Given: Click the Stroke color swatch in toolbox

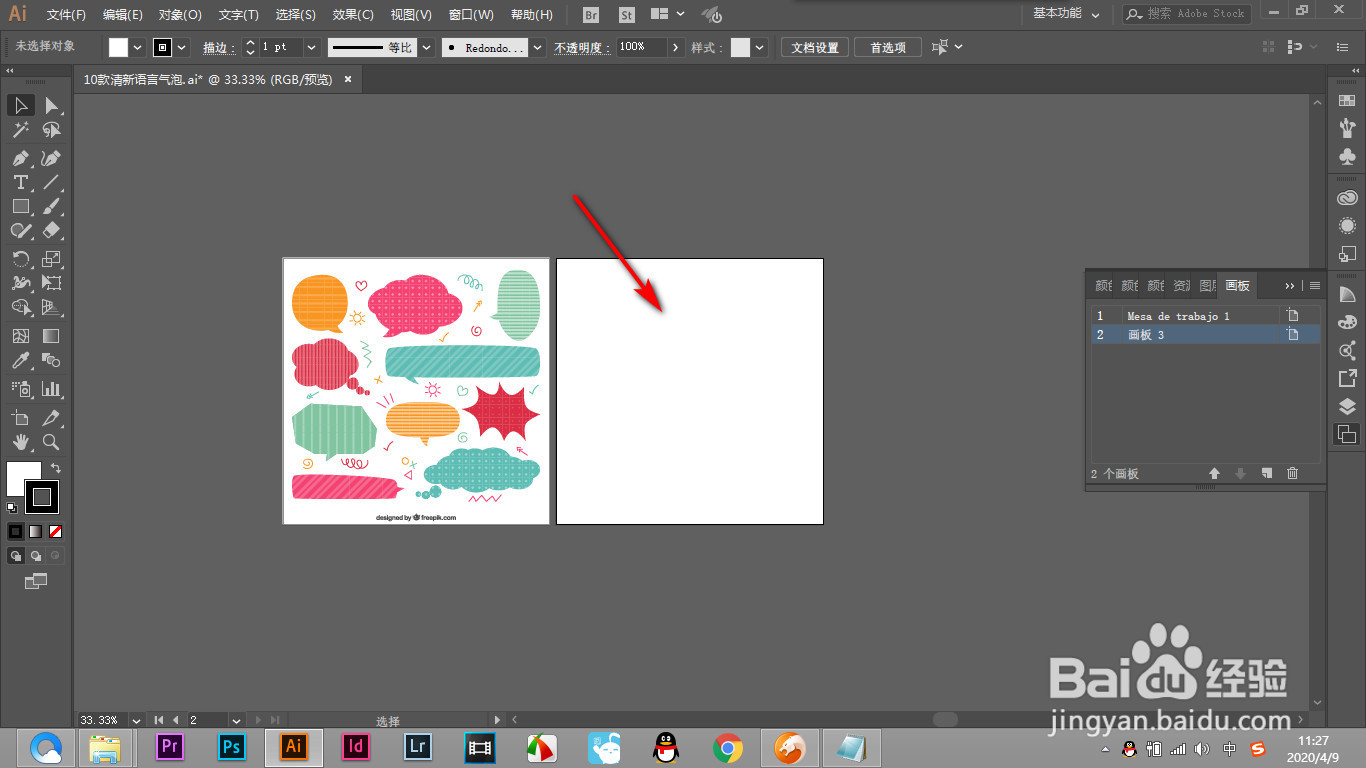Looking at the screenshot, I should click(41, 496).
